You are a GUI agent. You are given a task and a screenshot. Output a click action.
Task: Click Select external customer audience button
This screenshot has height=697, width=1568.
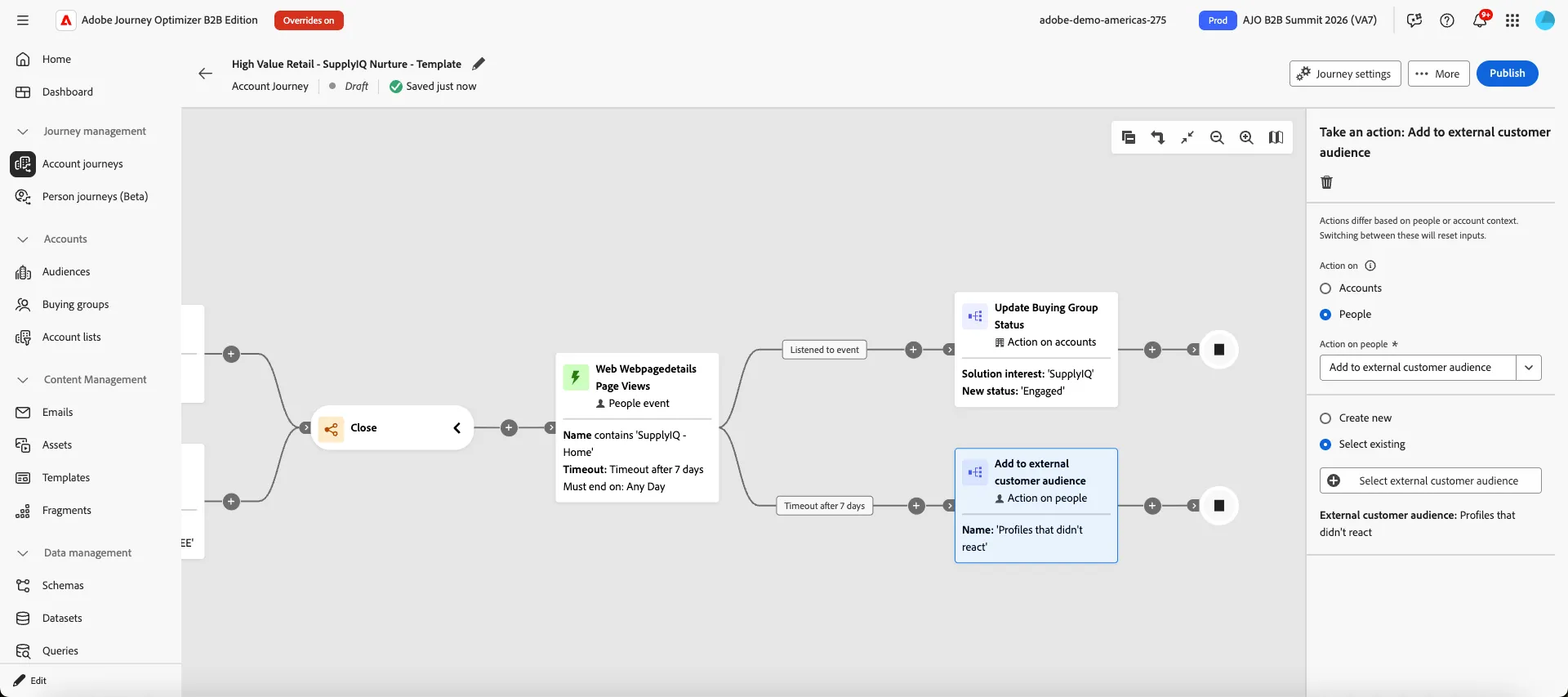click(x=1431, y=480)
